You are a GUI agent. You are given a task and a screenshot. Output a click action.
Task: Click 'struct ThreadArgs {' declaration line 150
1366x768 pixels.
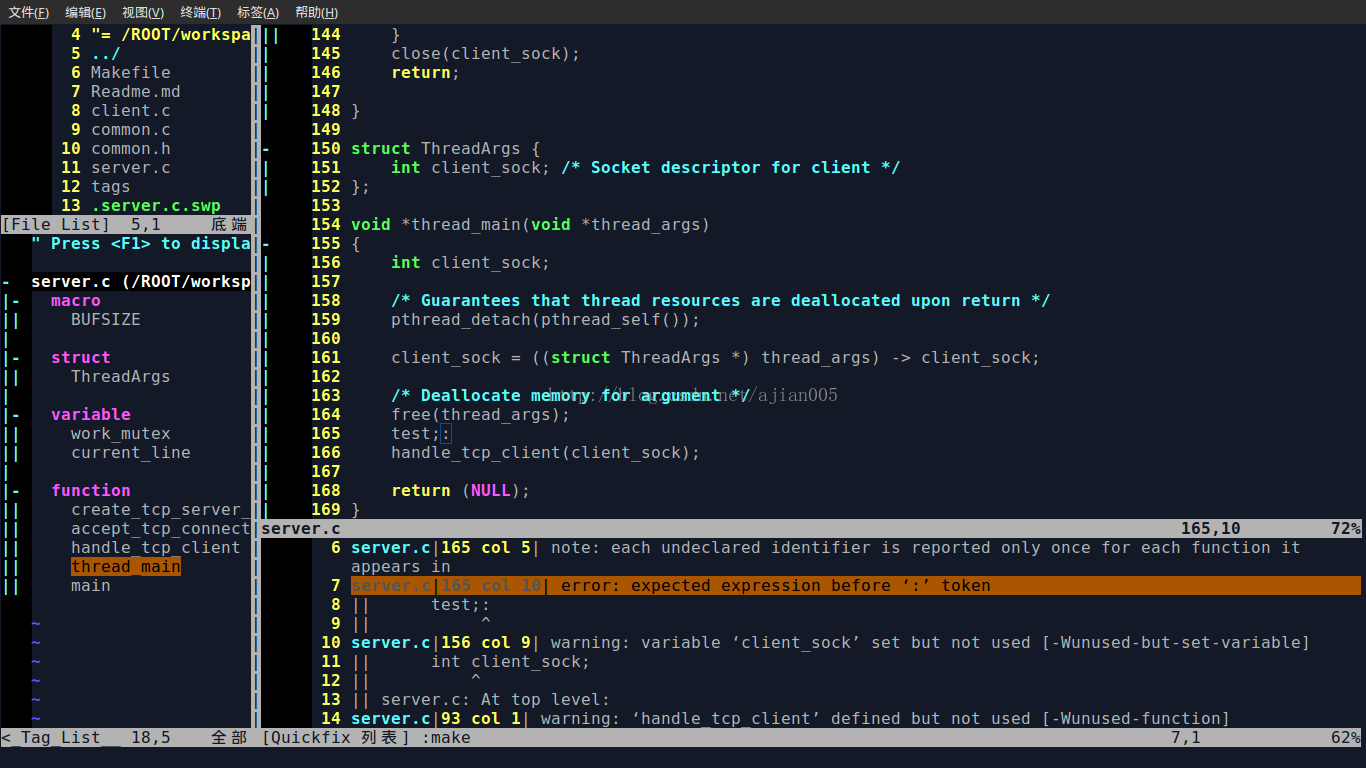click(x=446, y=149)
